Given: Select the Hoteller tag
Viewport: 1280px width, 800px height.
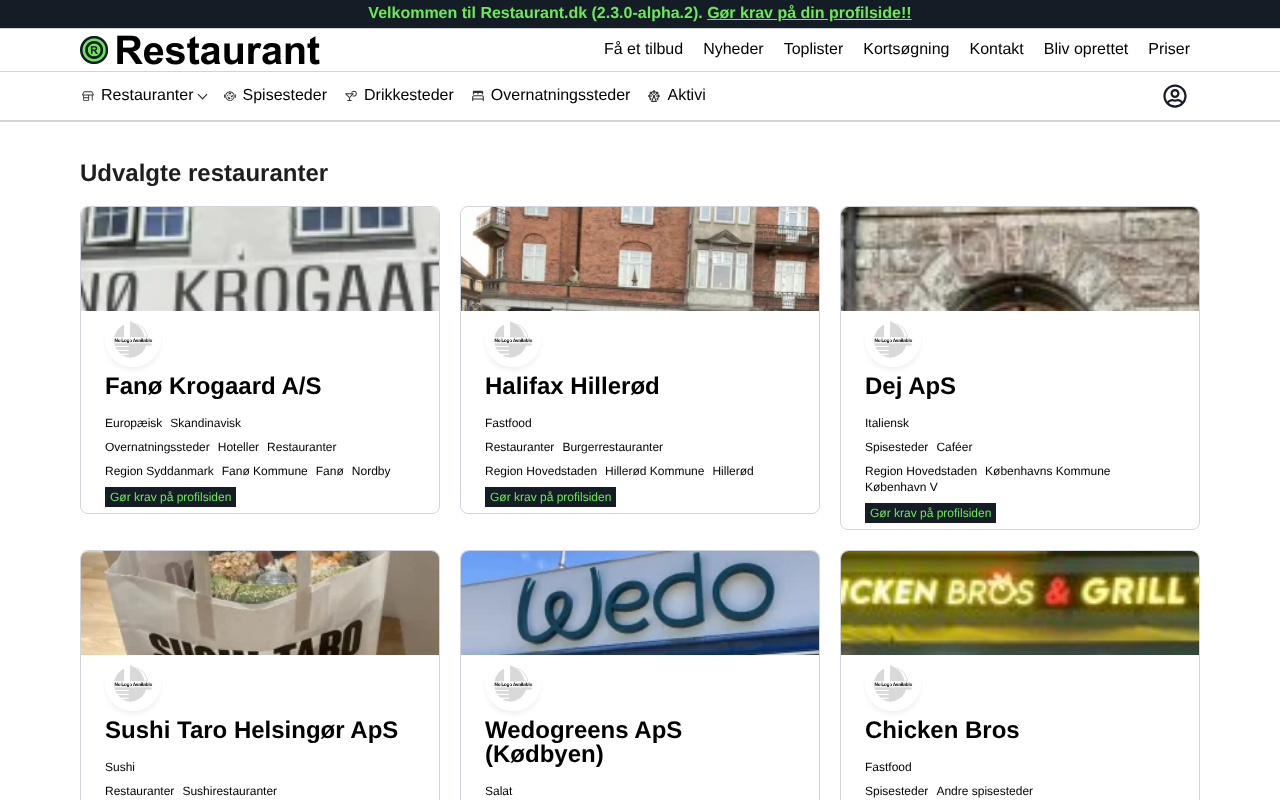Looking at the screenshot, I should pyautogui.click(x=238, y=447).
